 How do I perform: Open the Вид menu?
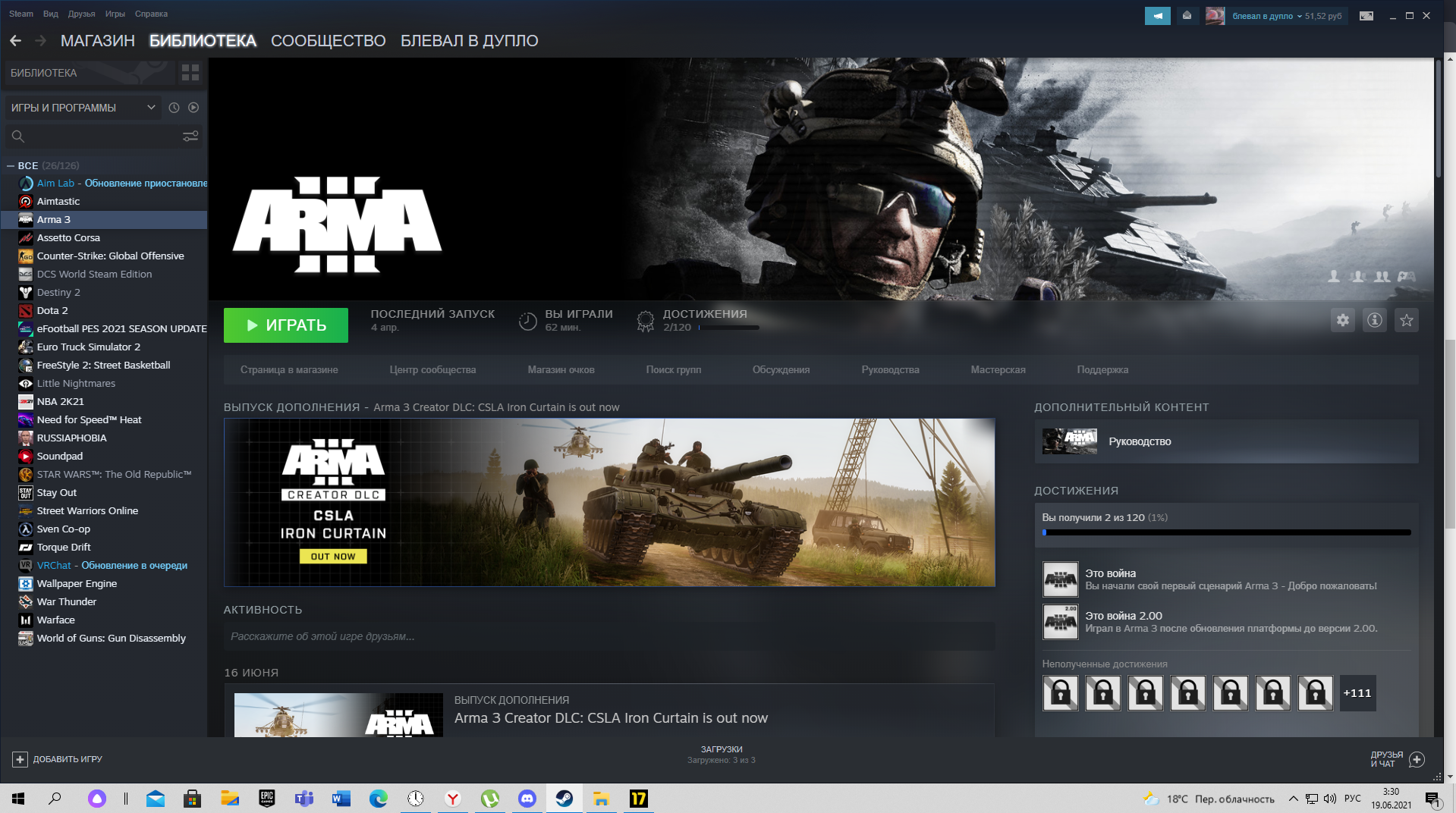tap(51, 14)
